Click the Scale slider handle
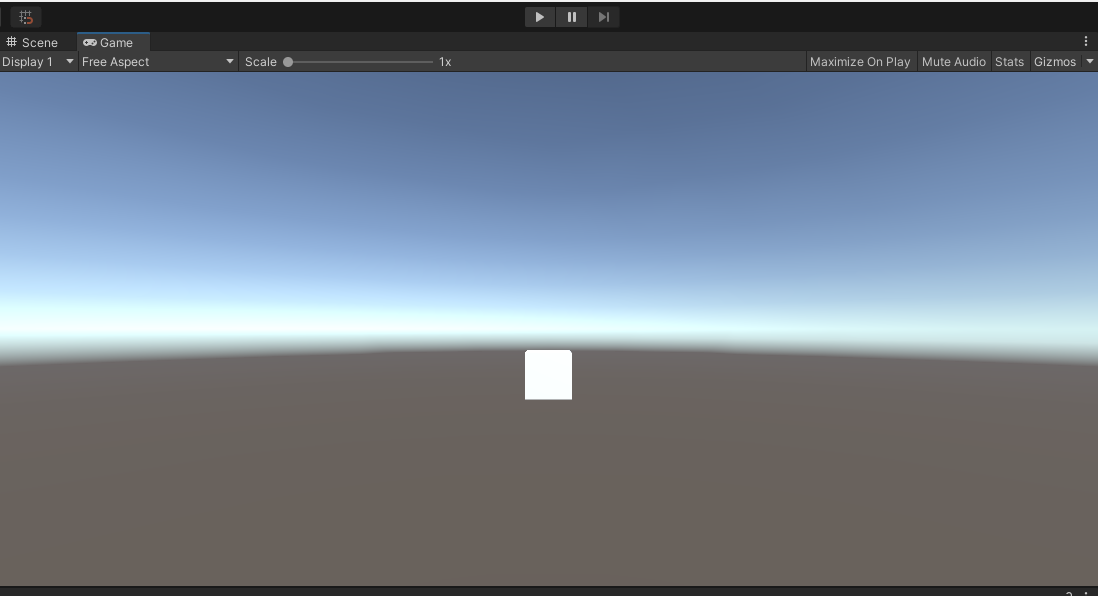The width and height of the screenshot is (1098, 596). 288,62
